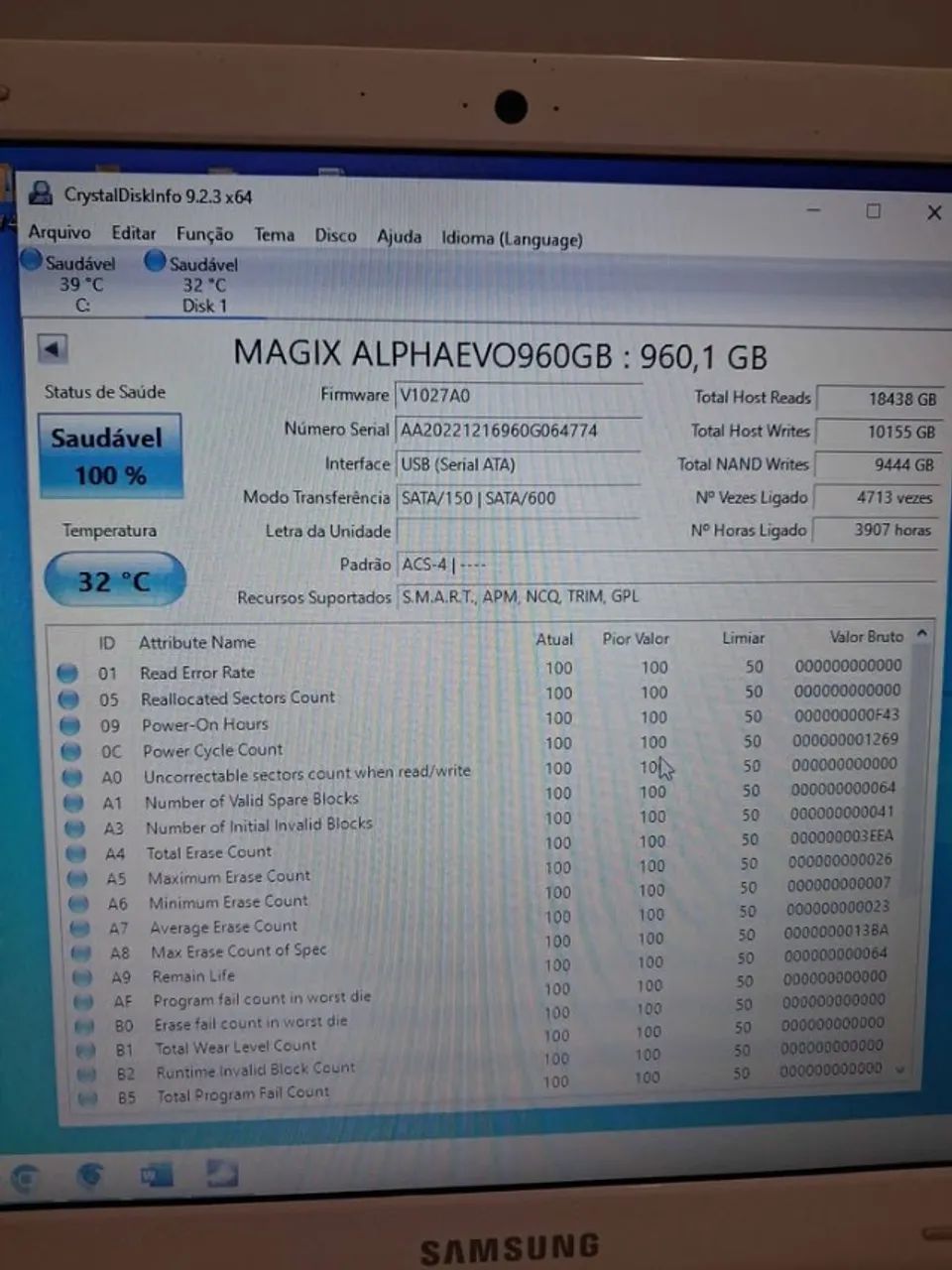This screenshot has width=952, height=1270.
Task: Click status circle for Read Error Rate
Action: [67, 673]
